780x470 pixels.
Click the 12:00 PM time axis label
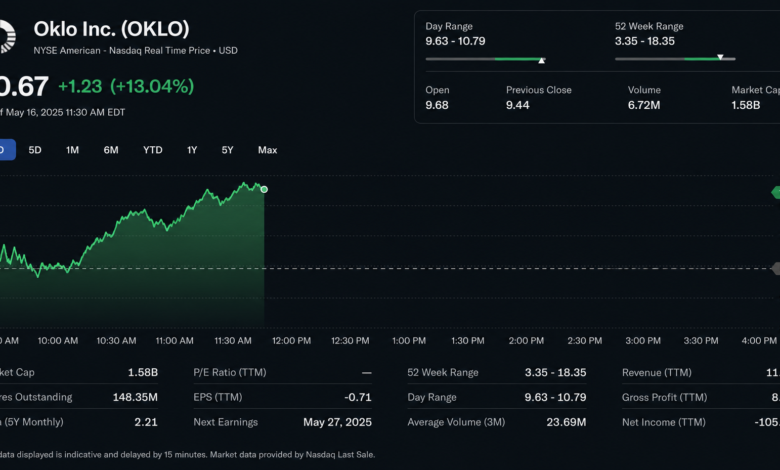292,341
